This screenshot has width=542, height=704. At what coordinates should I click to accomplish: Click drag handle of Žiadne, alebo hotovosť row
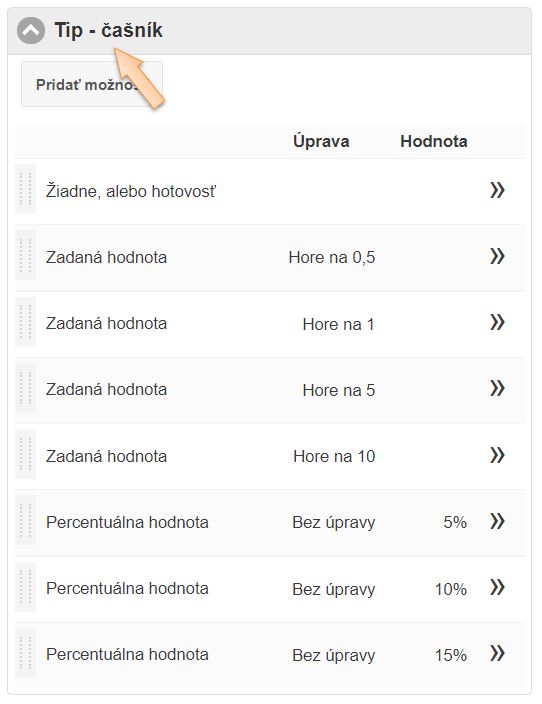tap(26, 189)
